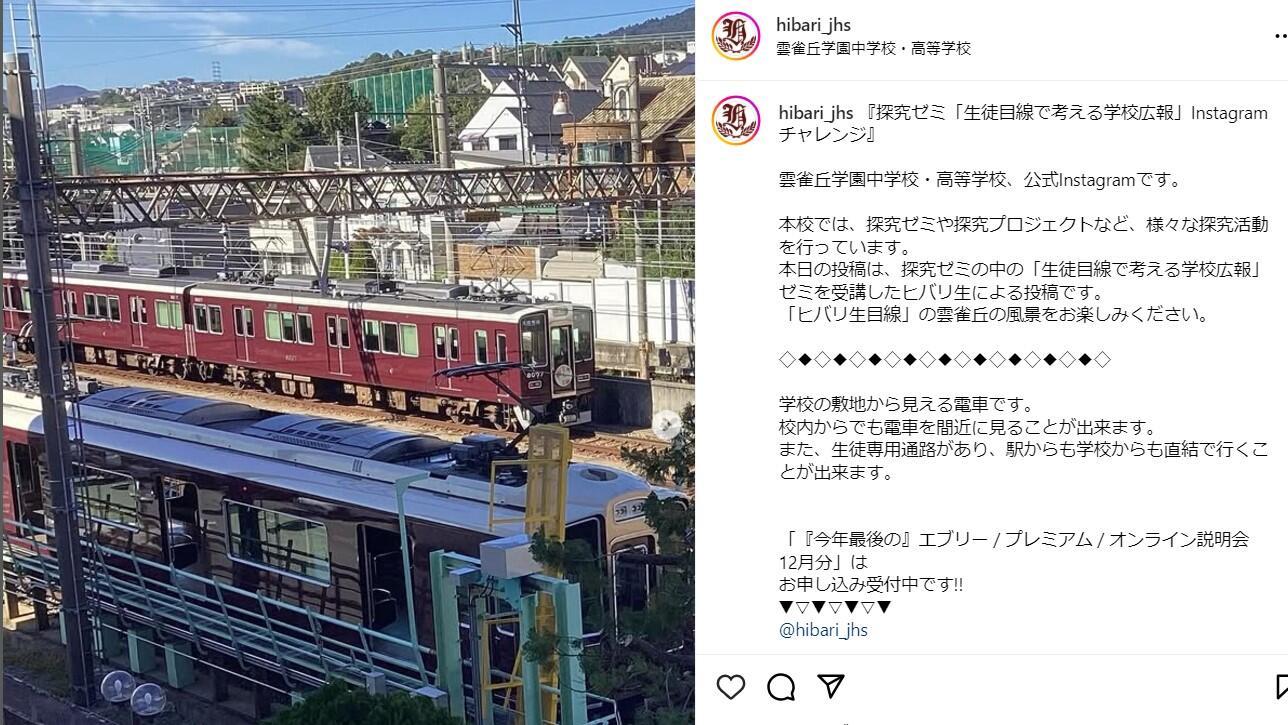The height and width of the screenshot is (725, 1288).
Task: Like the post with the heart icon
Action: pos(731,686)
